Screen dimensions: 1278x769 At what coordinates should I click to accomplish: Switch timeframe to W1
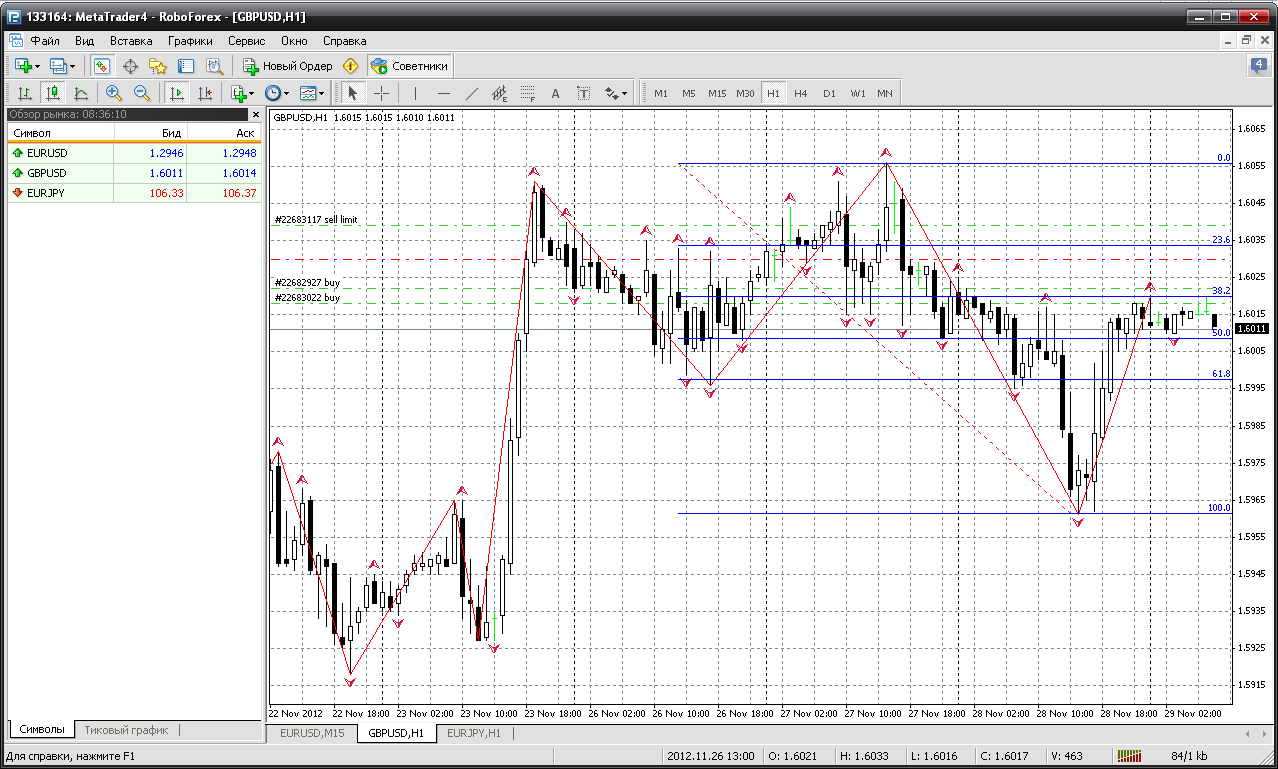[x=858, y=93]
